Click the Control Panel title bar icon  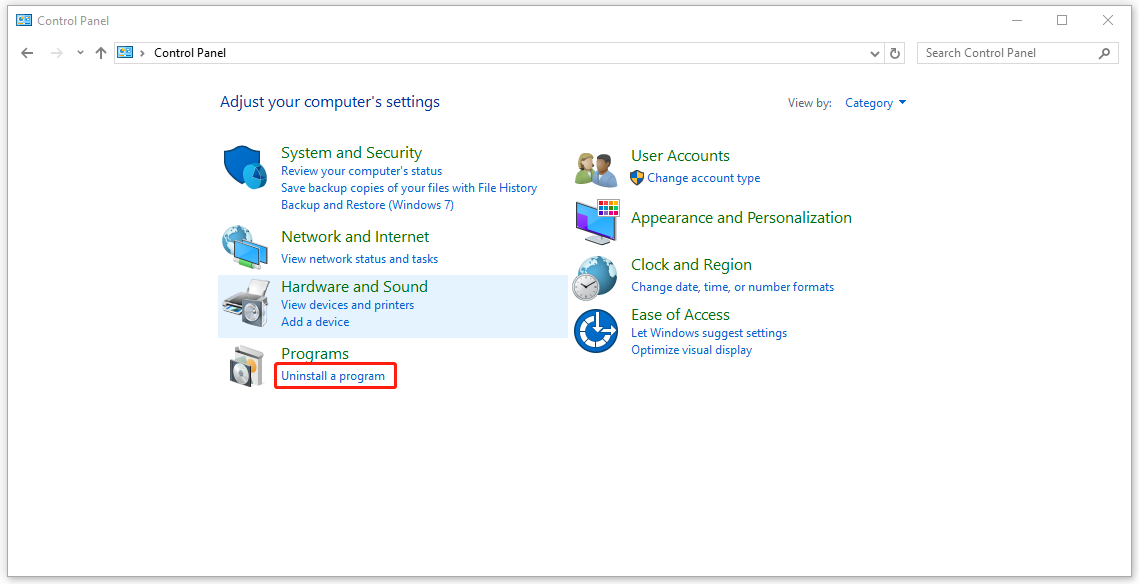pos(24,20)
